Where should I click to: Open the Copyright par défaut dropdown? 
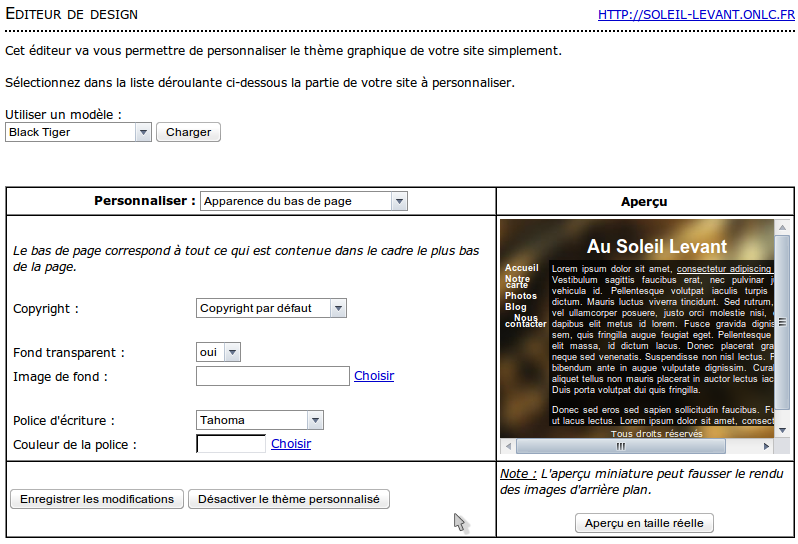[x=271, y=308]
